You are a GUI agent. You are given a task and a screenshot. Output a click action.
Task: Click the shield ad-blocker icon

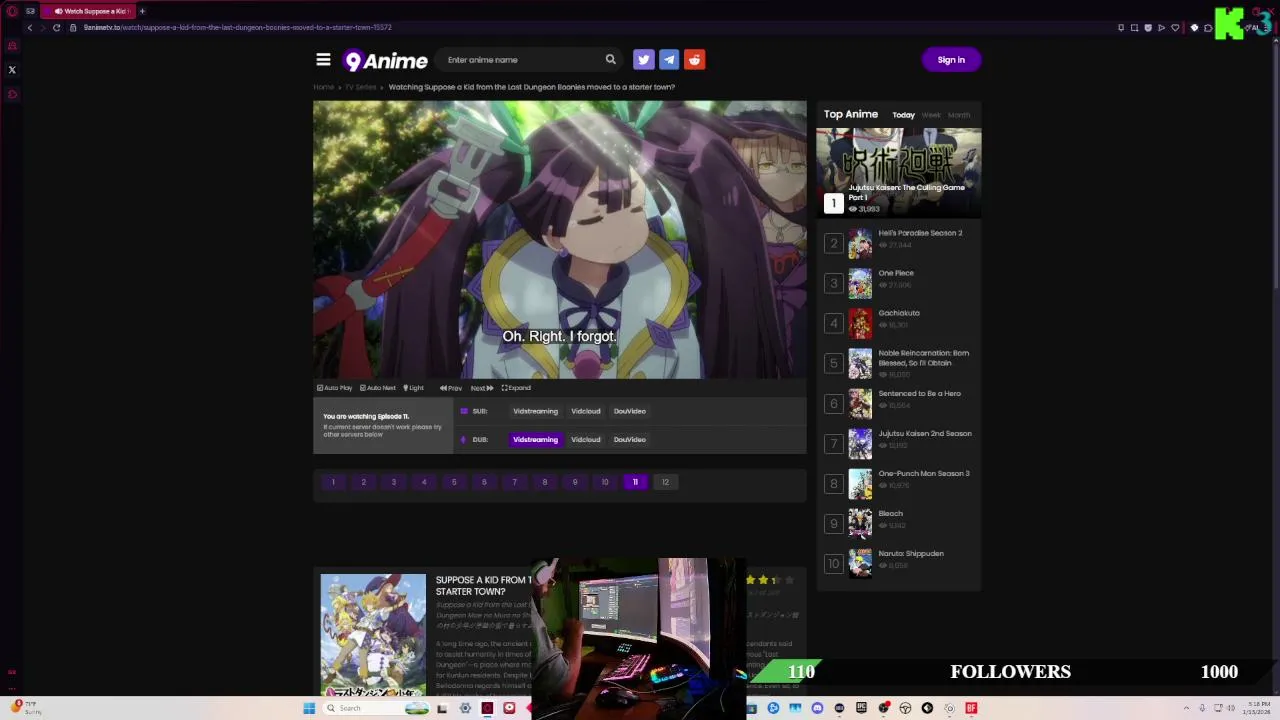point(1148,27)
